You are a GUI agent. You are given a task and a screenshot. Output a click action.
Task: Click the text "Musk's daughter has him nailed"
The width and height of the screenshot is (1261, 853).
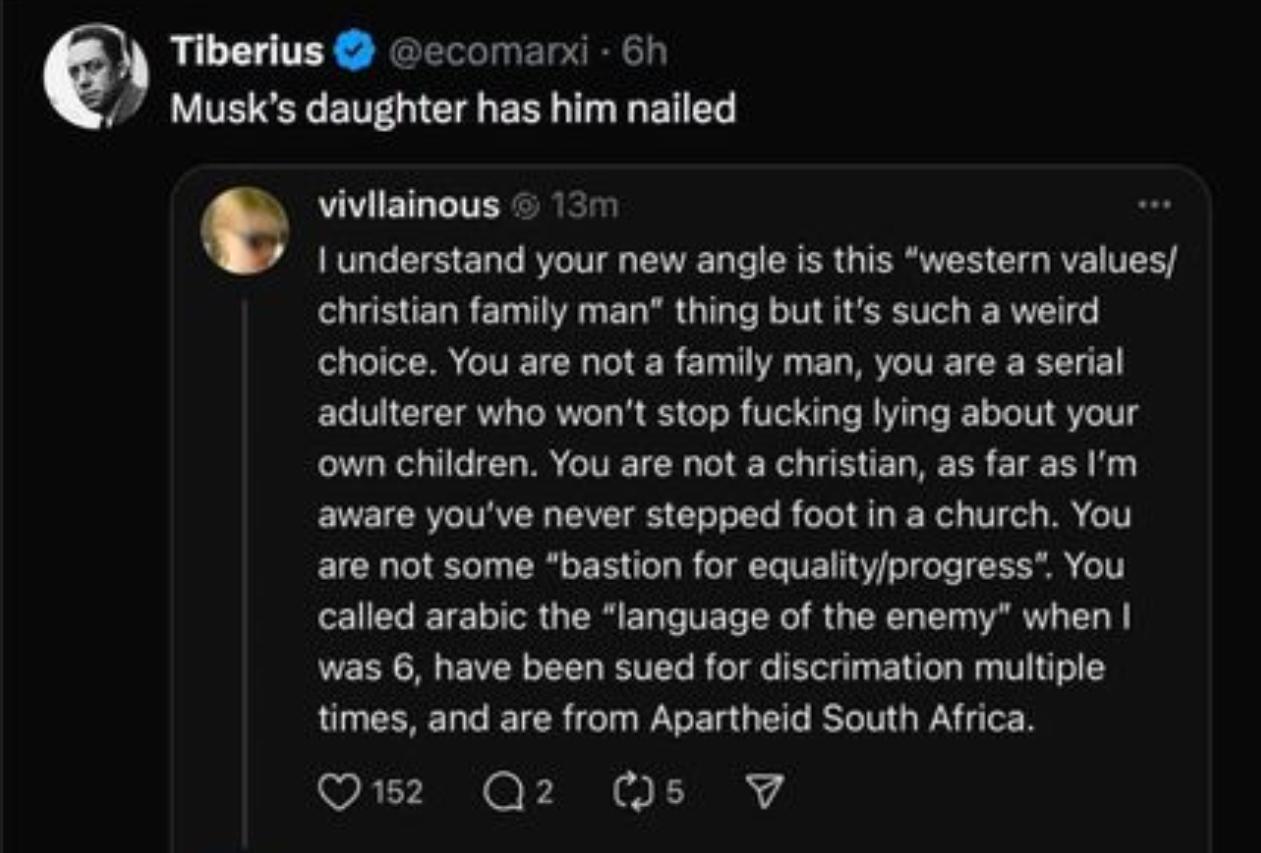point(452,107)
